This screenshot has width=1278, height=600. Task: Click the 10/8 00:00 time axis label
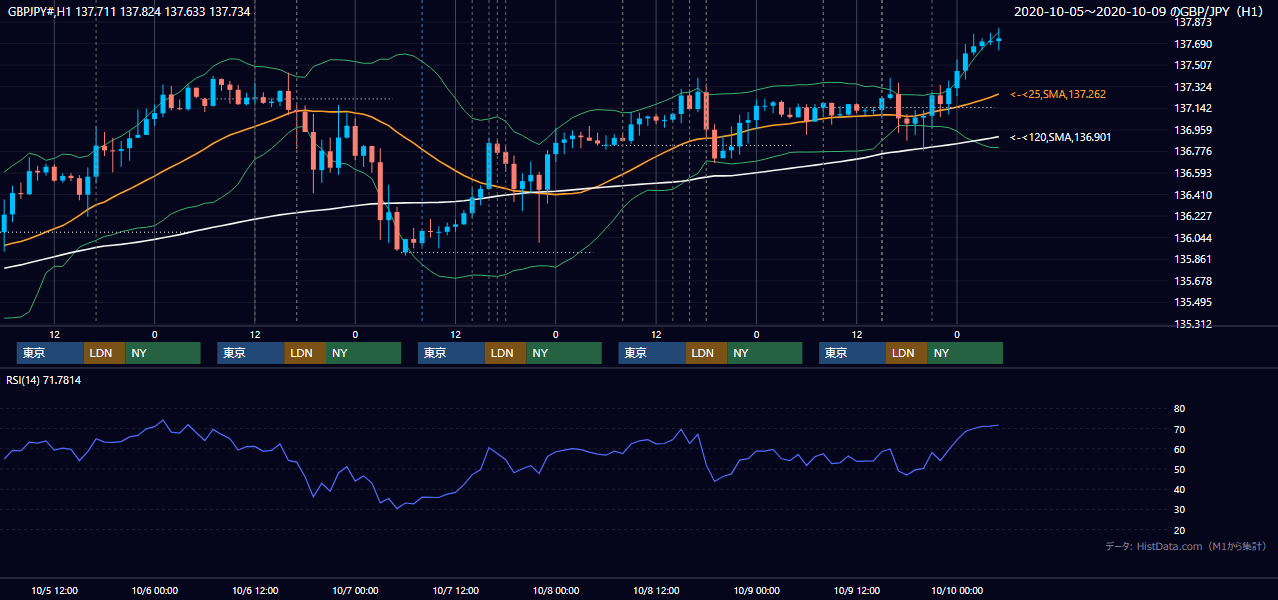556,590
